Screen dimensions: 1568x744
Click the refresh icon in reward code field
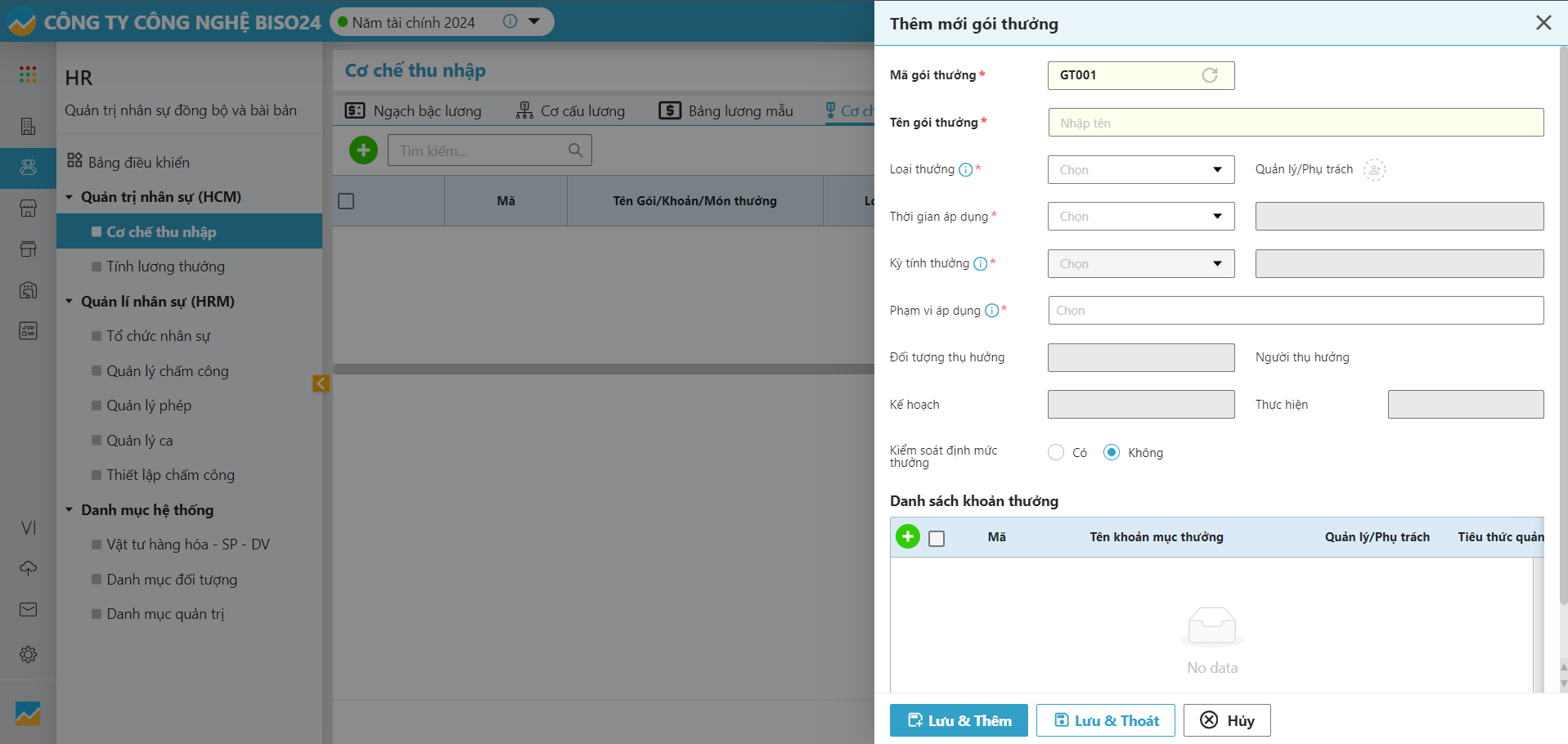tap(1209, 75)
